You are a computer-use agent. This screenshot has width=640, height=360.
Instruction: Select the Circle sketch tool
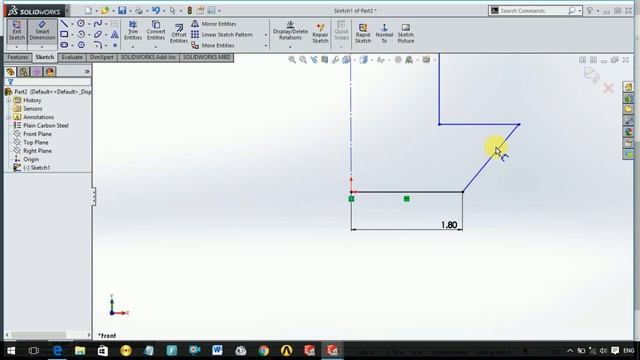click(81, 24)
